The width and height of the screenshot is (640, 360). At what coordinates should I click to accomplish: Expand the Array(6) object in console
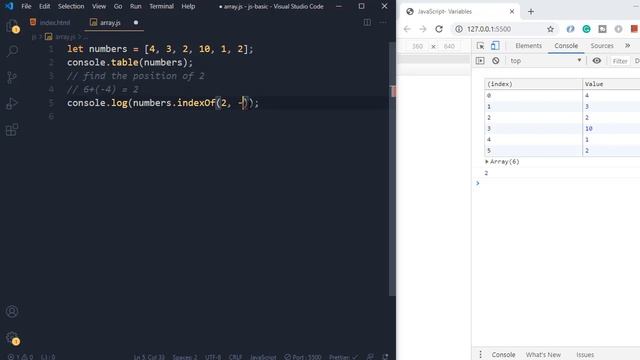487,162
